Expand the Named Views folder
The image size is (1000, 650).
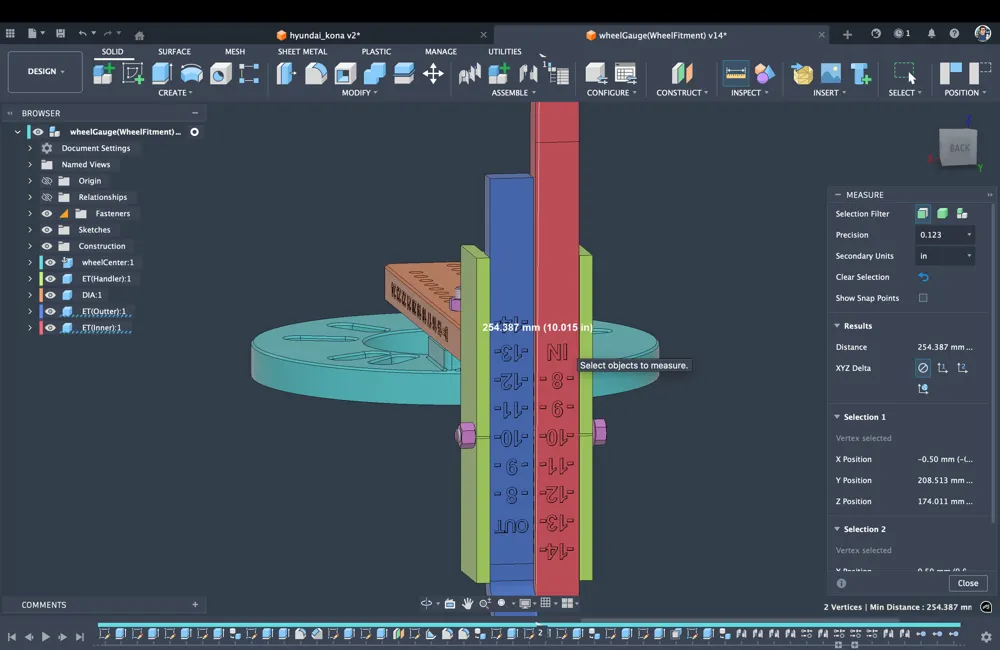pyautogui.click(x=30, y=165)
